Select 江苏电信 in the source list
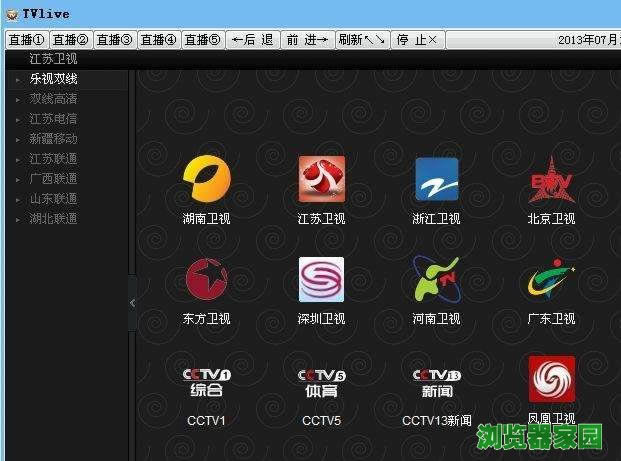Screen dimensions: 621x461 [x=53, y=119]
